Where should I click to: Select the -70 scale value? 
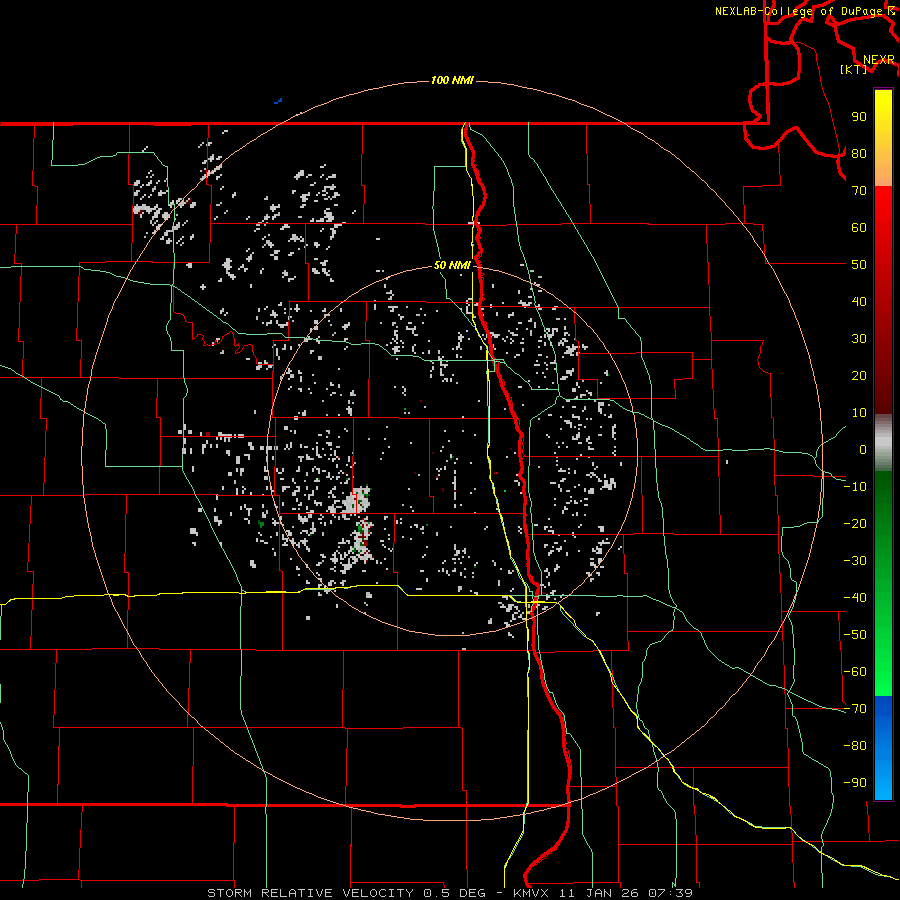tap(855, 709)
